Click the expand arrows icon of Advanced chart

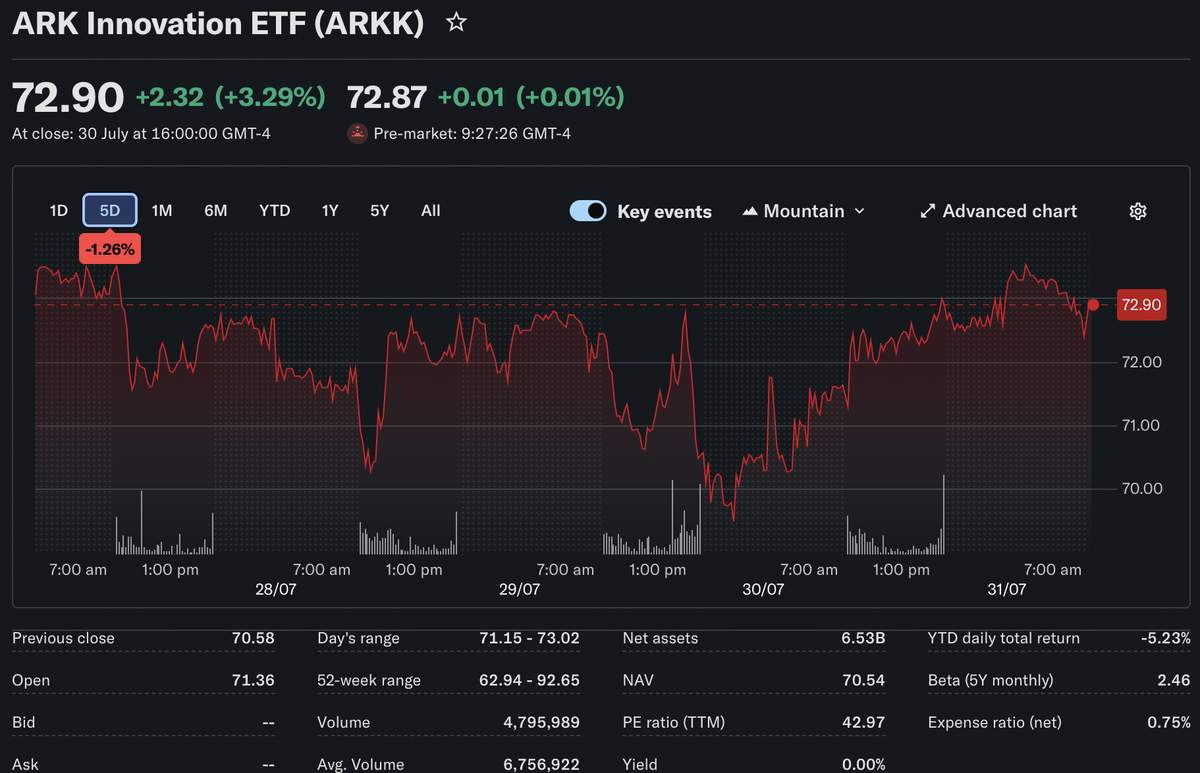(927, 211)
